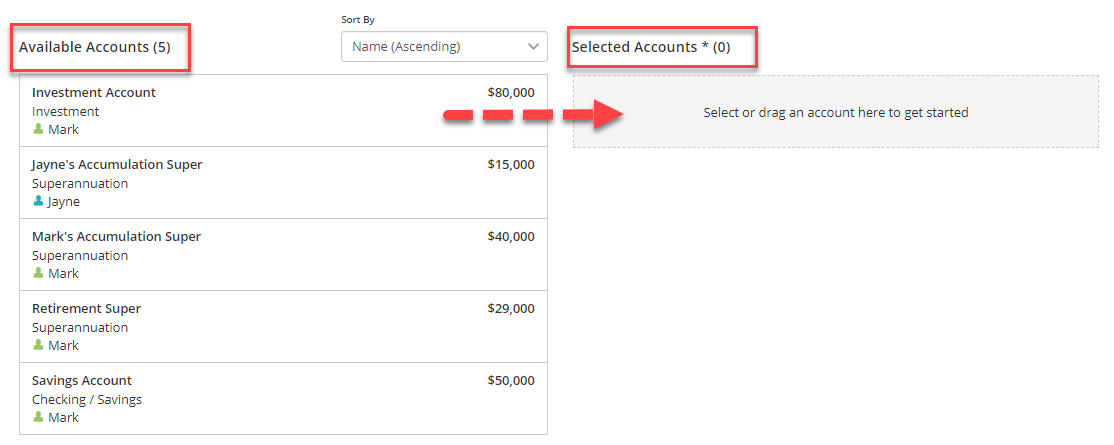Click the Sort By chevron arrow
1114x445 pixels.
pos(533,47)
